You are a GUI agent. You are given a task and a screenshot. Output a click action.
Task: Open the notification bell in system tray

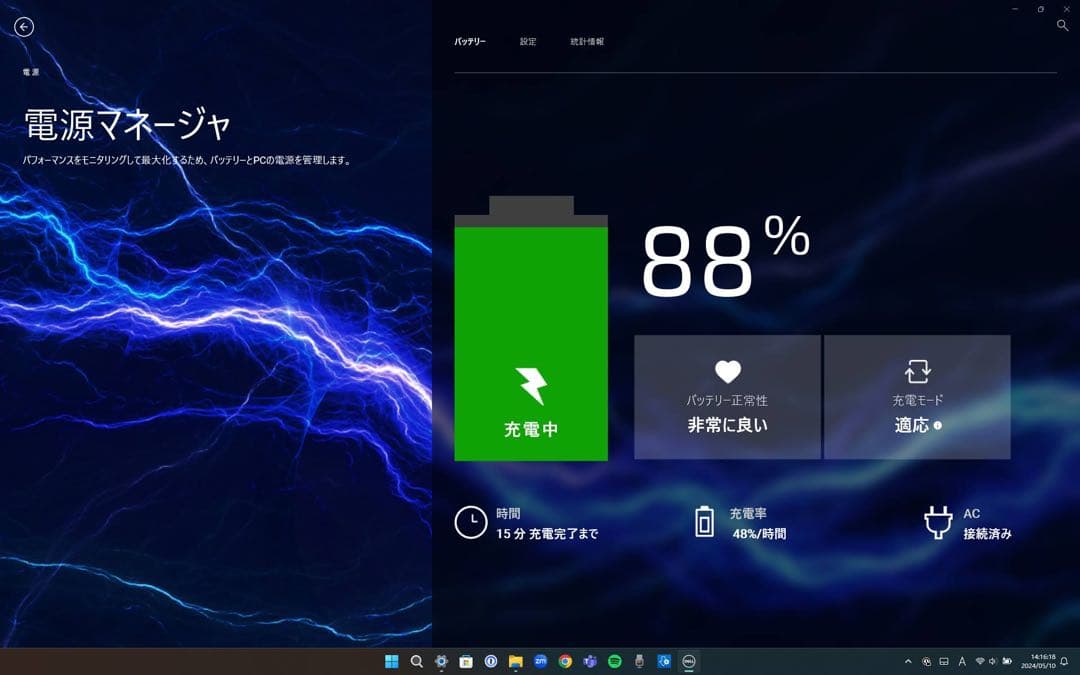coord(1064,661)
